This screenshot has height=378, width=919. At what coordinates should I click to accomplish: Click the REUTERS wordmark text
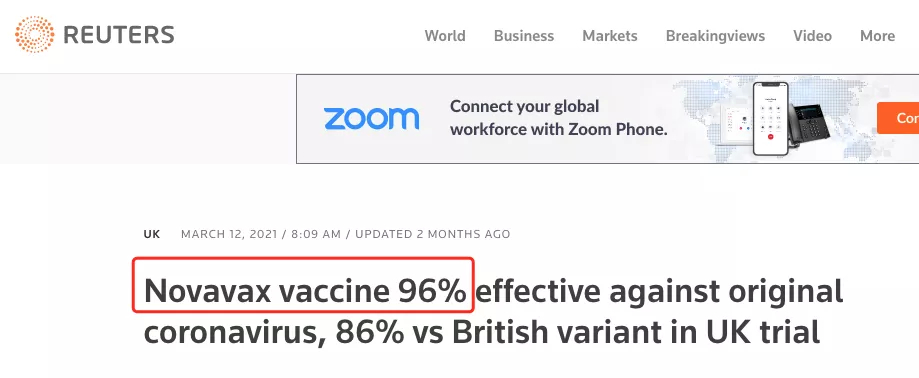(118, 36)
